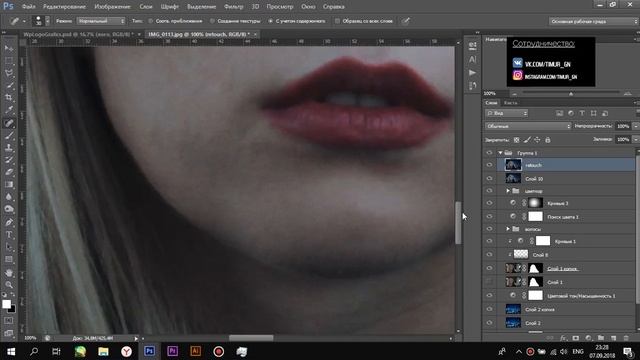Expand the цветкор folder
This screenshot has width=640, height=360.
click(508, 191)
